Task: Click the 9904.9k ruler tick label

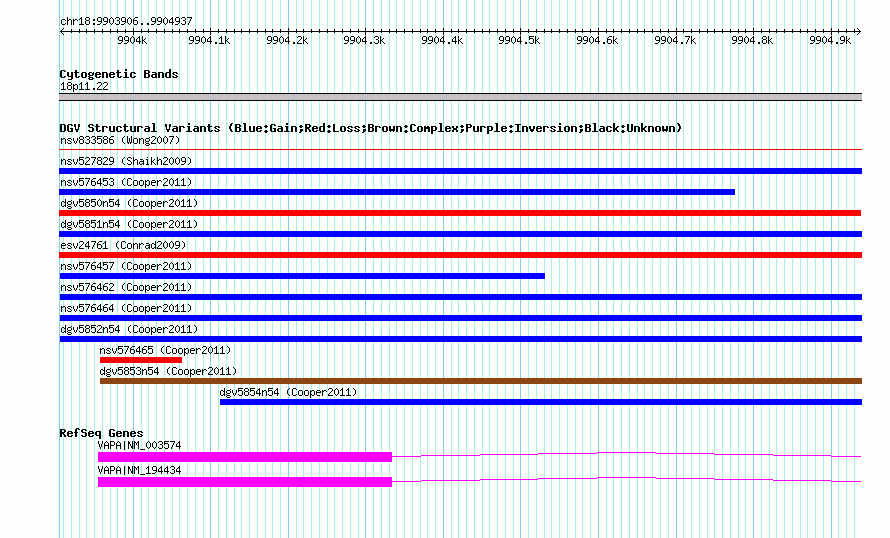Action: pos(830,40)
